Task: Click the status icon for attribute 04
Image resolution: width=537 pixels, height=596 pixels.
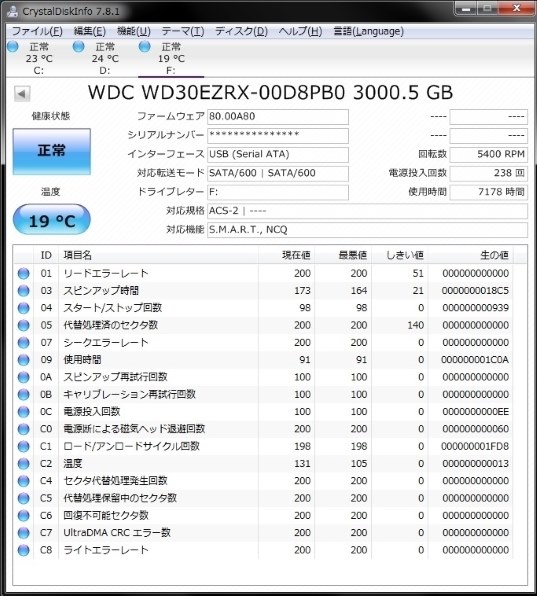Action: click(24, 308)
